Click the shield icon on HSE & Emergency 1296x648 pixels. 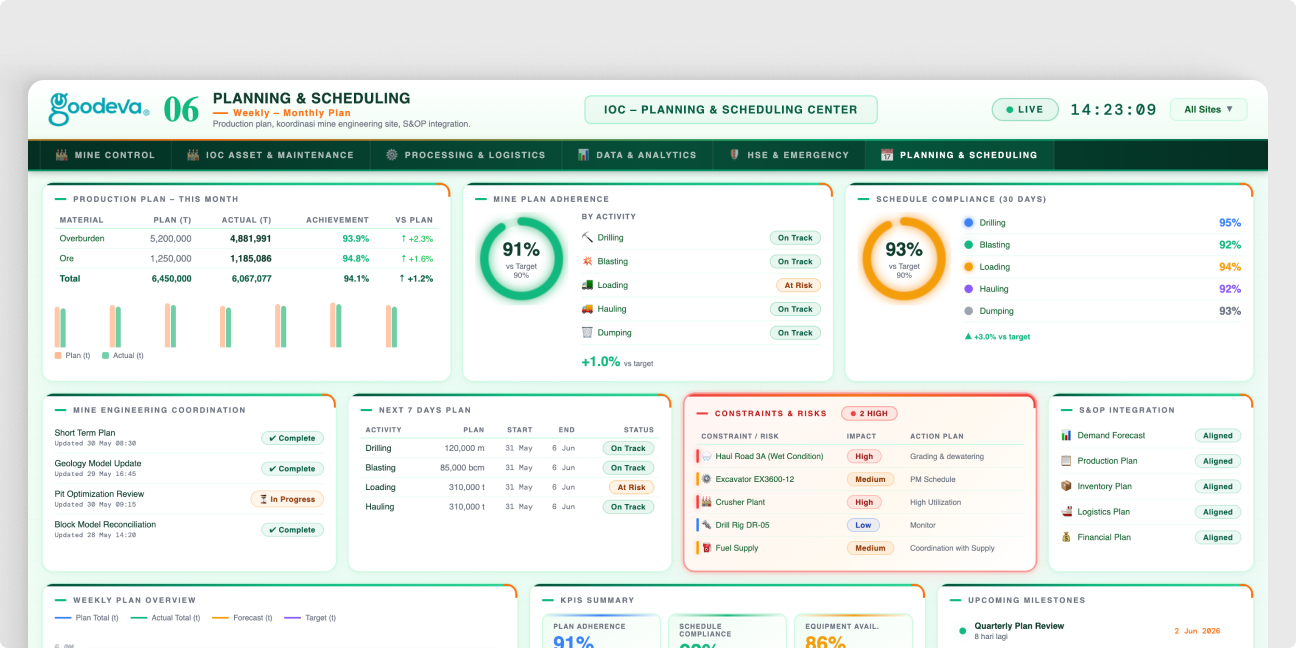pyautogui.click(x=735, y=155)
